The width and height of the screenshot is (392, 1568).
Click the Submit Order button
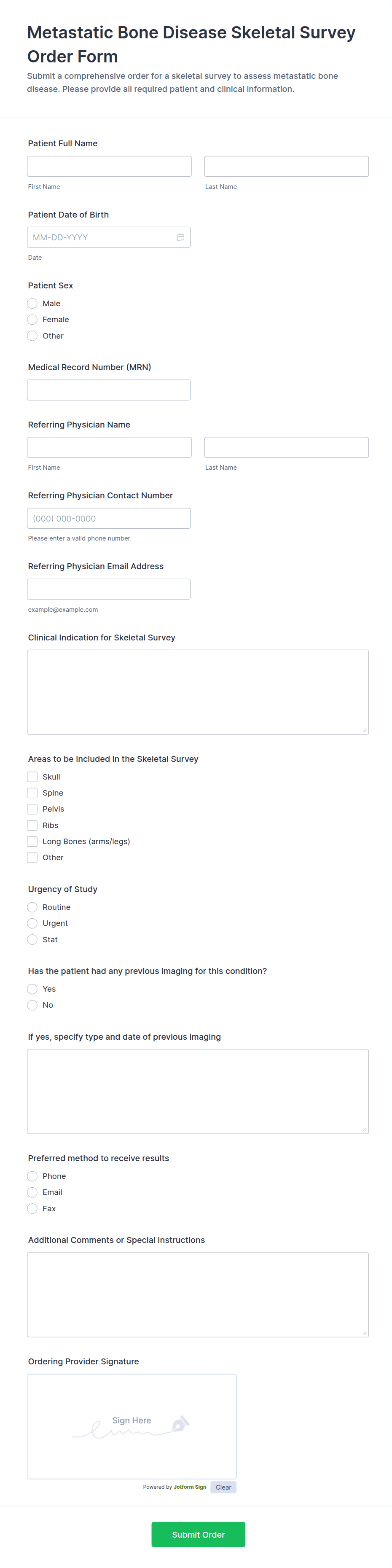point(198,1534)
